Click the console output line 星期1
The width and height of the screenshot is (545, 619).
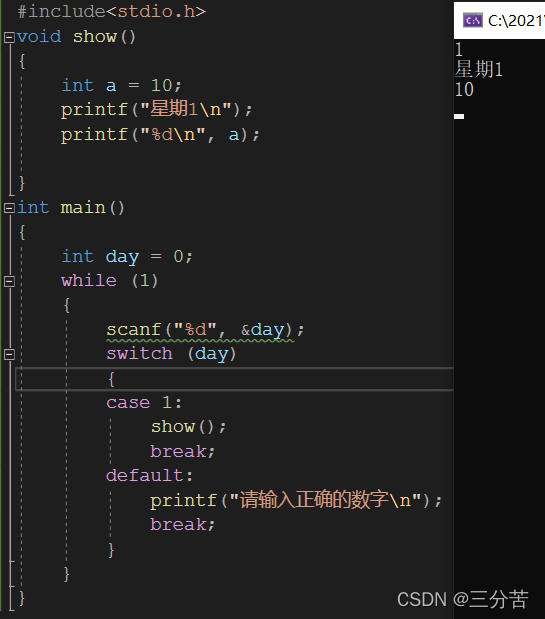tap(479, 69)
